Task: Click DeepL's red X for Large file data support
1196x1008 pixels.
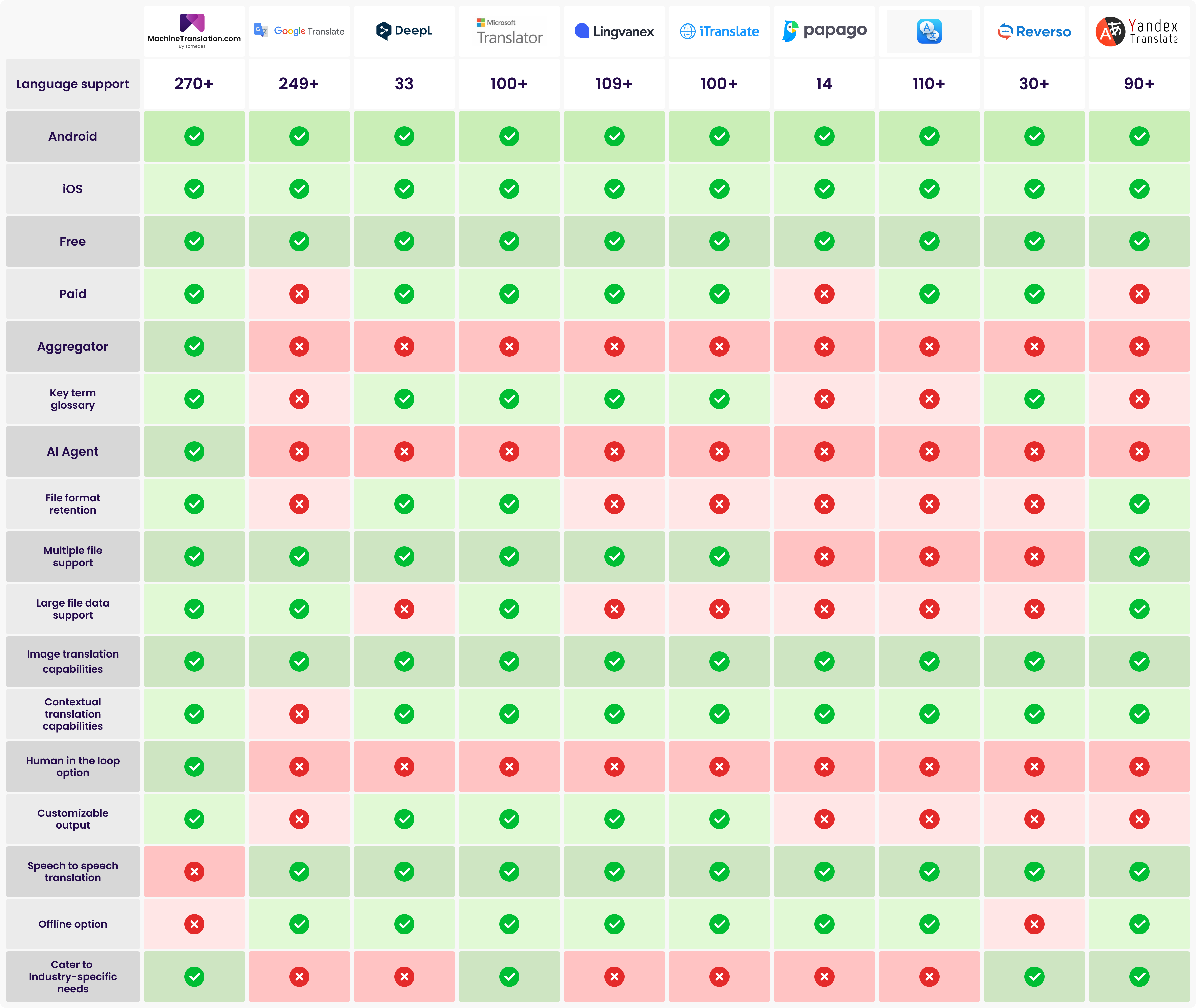Action: pyautogui.click(x=404, y=609)
